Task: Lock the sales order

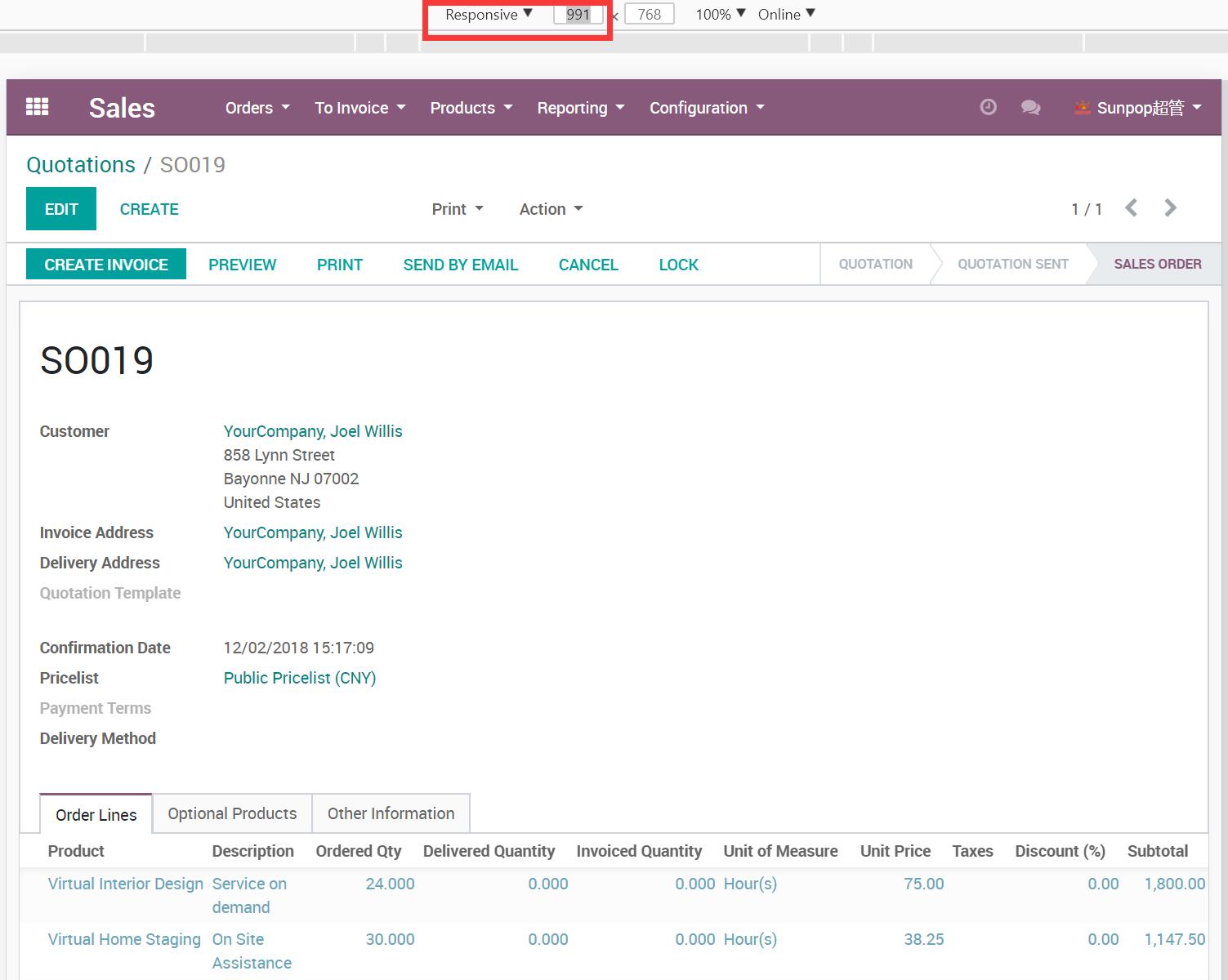Action: click(678, 265)
